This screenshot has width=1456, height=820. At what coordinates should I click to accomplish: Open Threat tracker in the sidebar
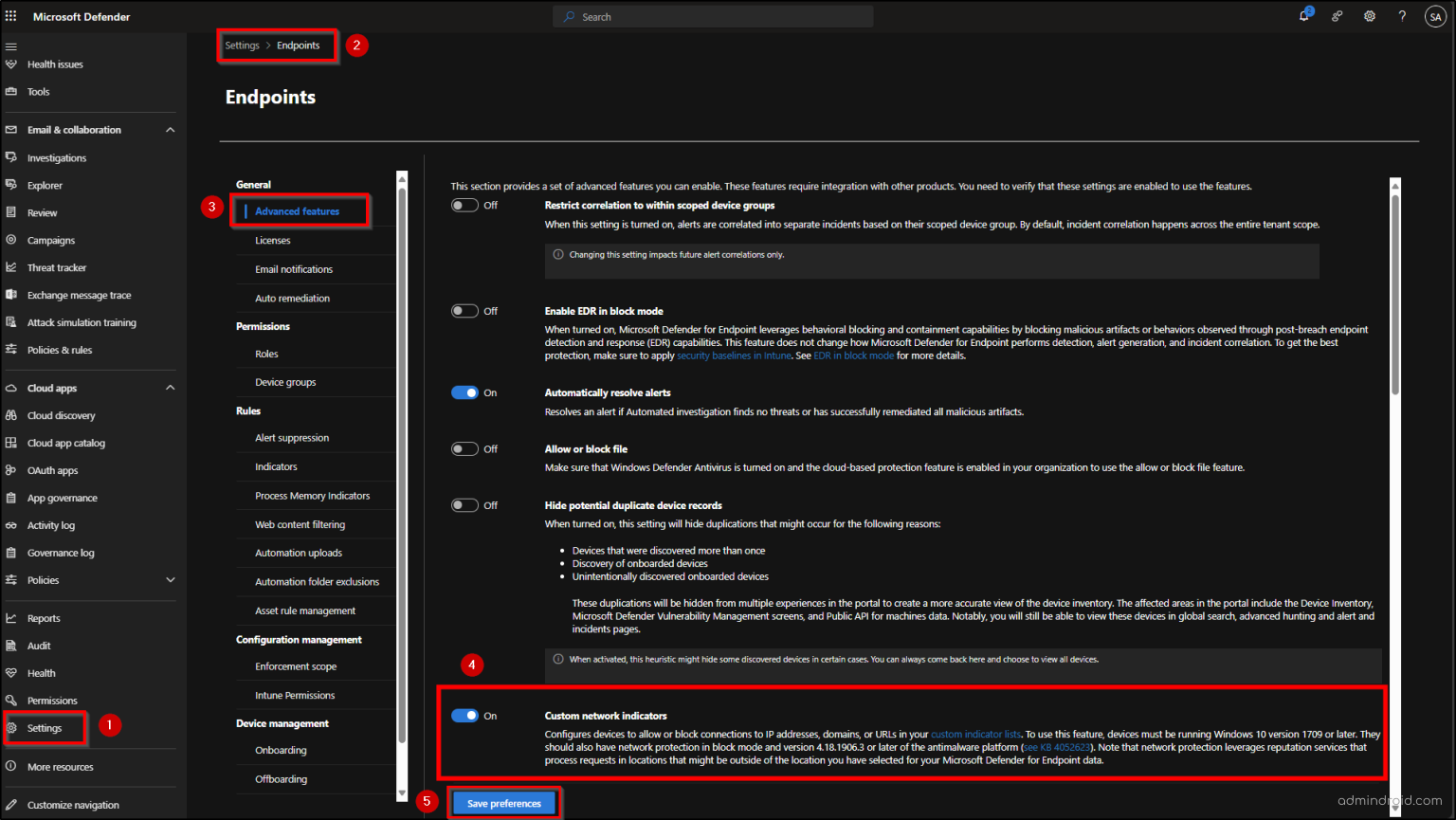56,268
